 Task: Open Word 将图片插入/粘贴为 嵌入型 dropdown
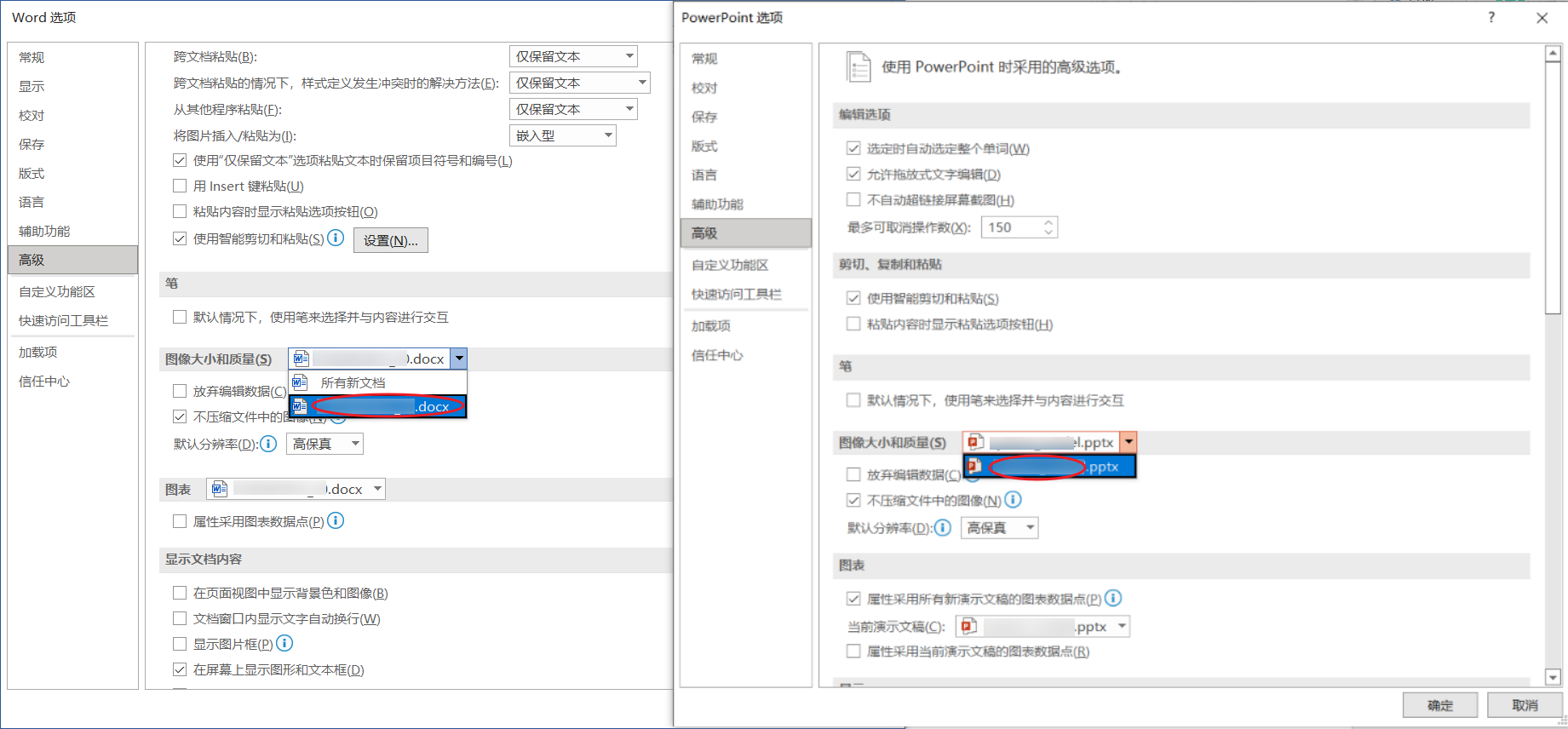click(563, 135)
